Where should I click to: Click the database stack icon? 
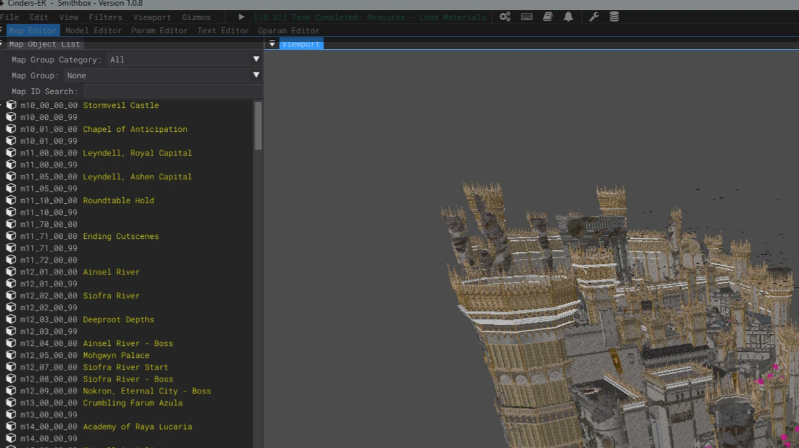614,17
